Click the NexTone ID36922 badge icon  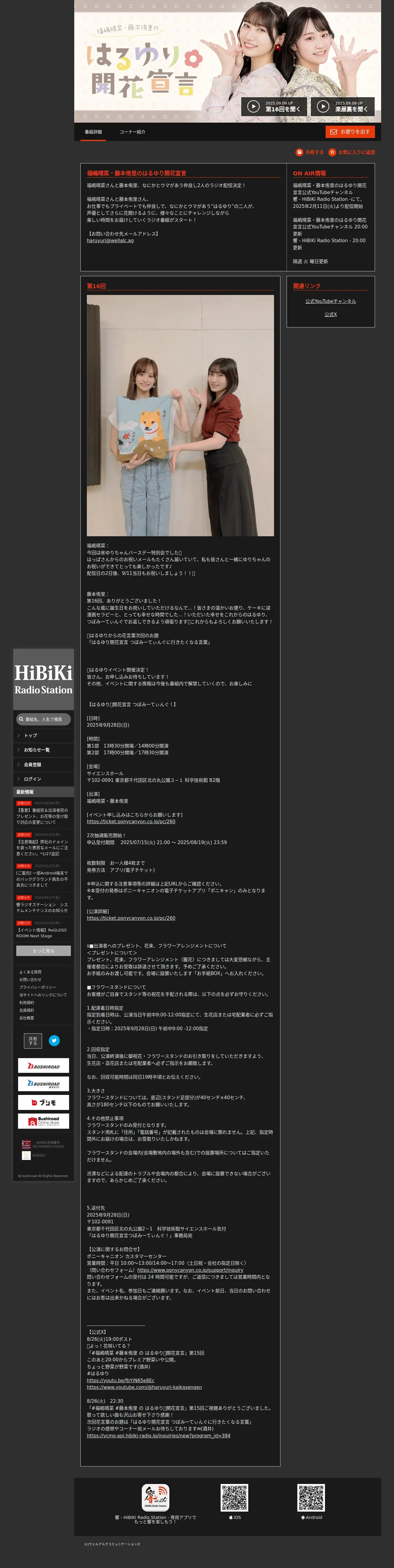point(26,1155)
